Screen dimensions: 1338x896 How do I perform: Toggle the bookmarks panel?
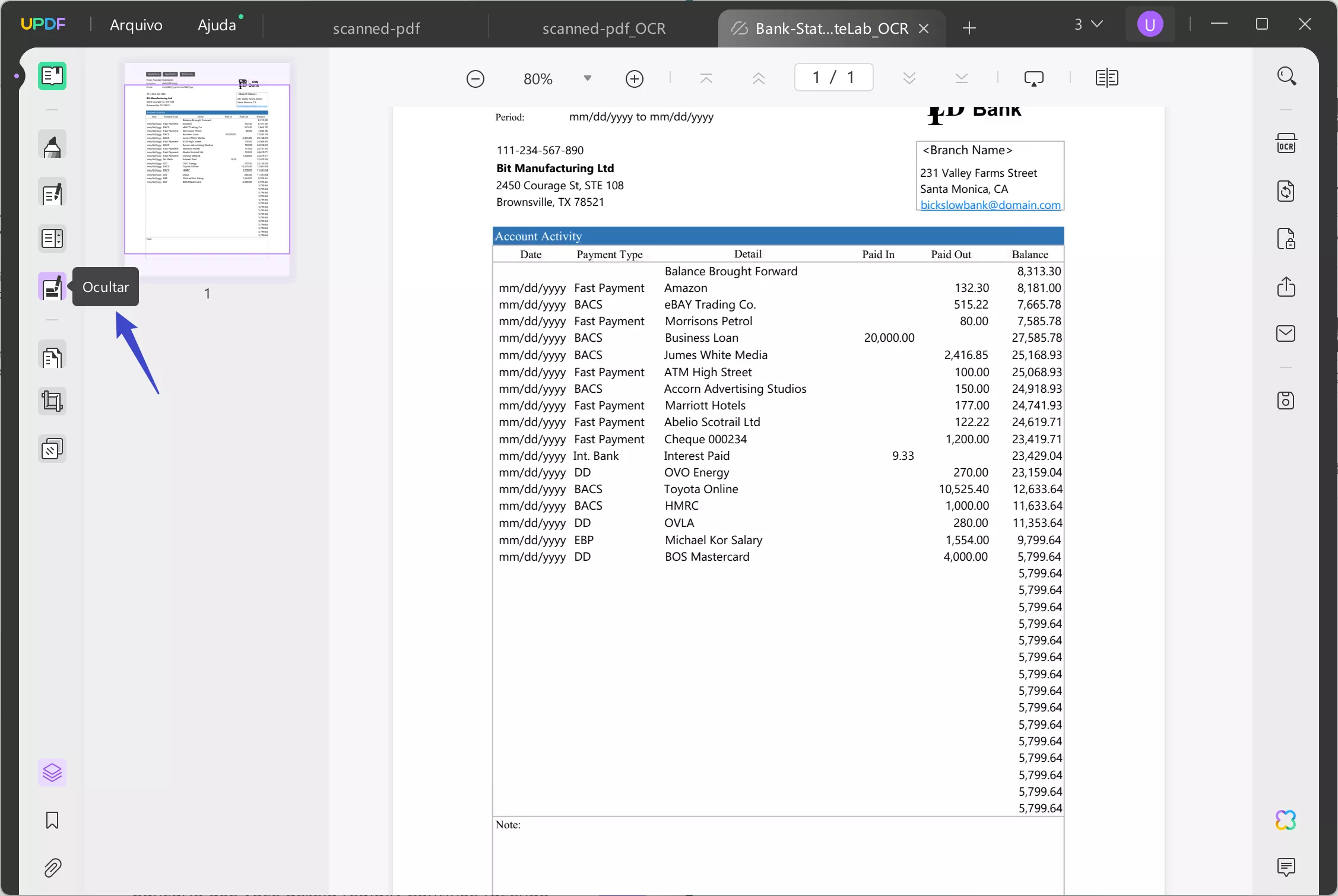pos(52,820)
